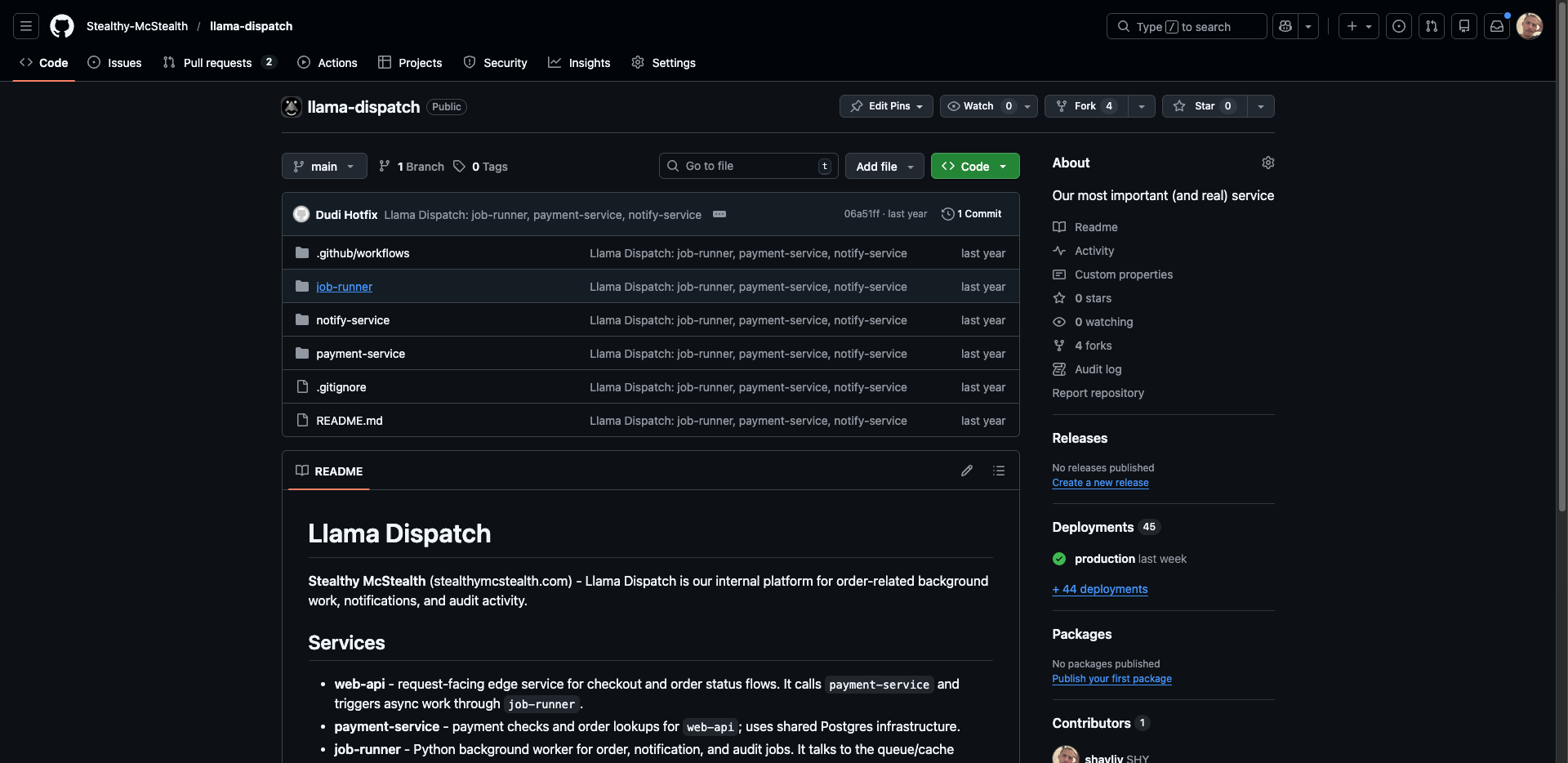Open the Insights tab

click(579, 63)
